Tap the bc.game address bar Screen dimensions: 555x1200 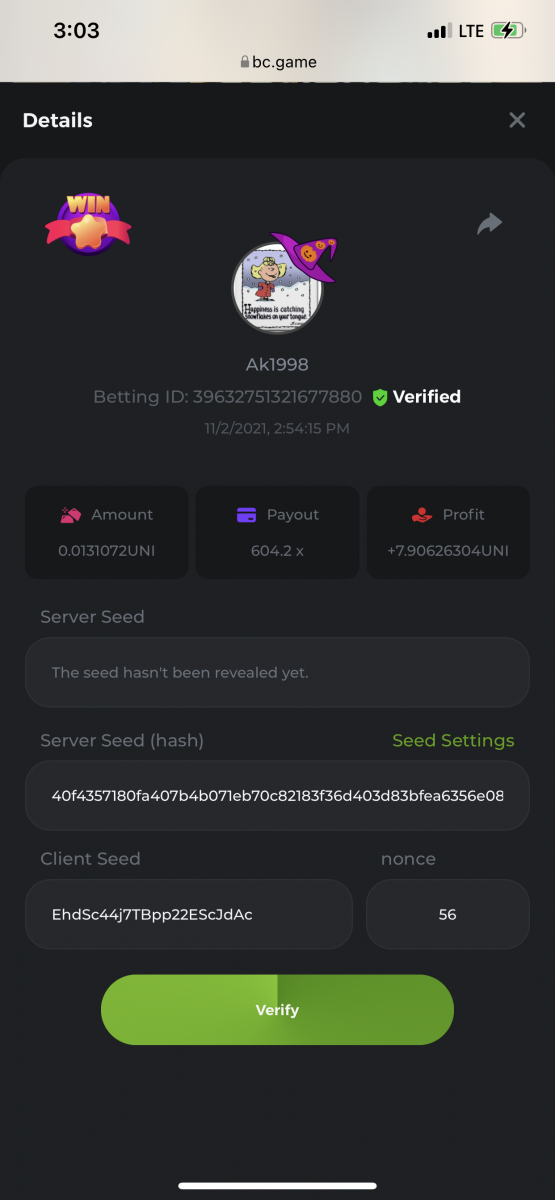click(278, 62)
